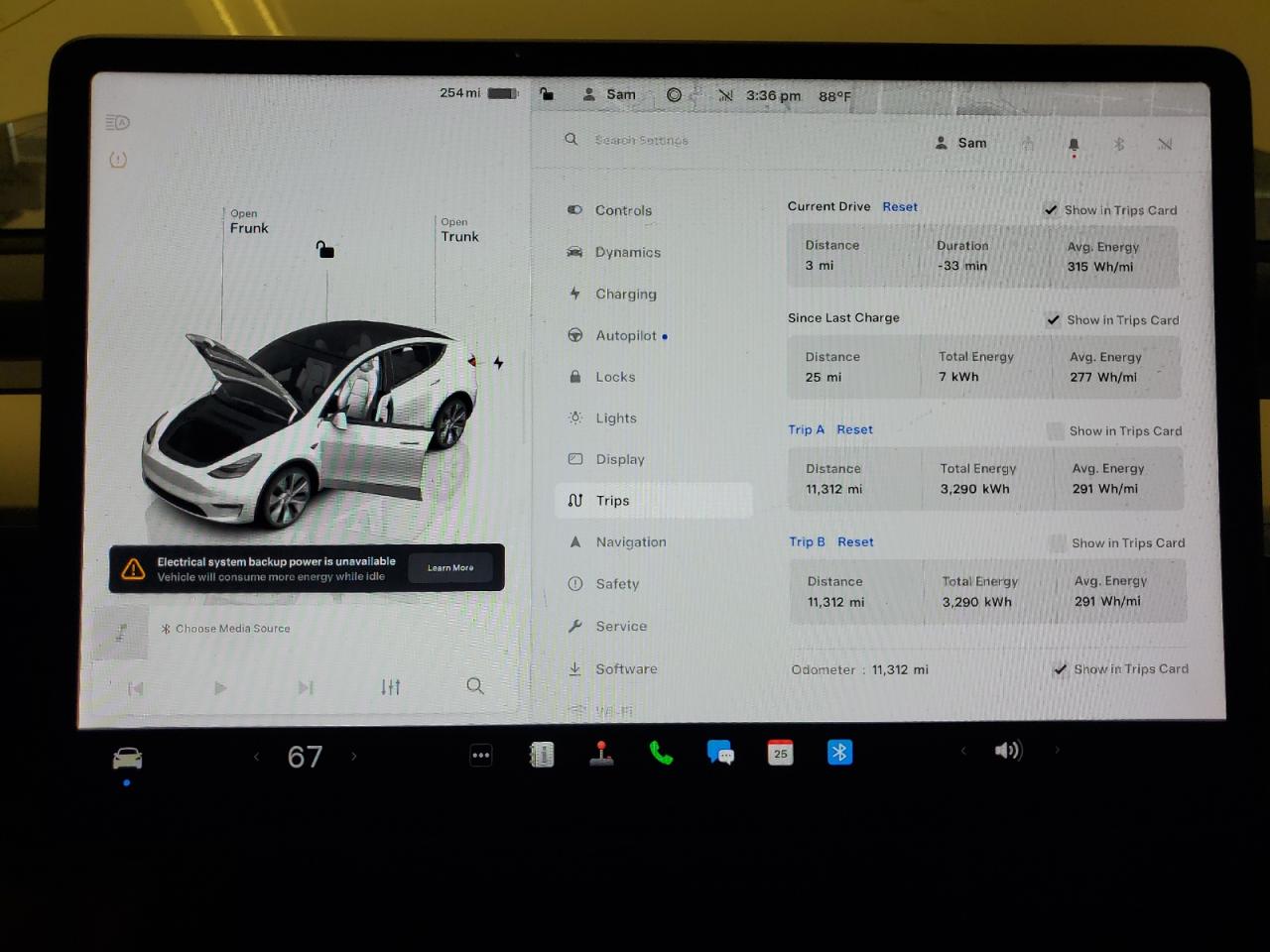1270x952 pixels.
Task: Tap the homelink garage icon in header
Action: point(1028,144)
